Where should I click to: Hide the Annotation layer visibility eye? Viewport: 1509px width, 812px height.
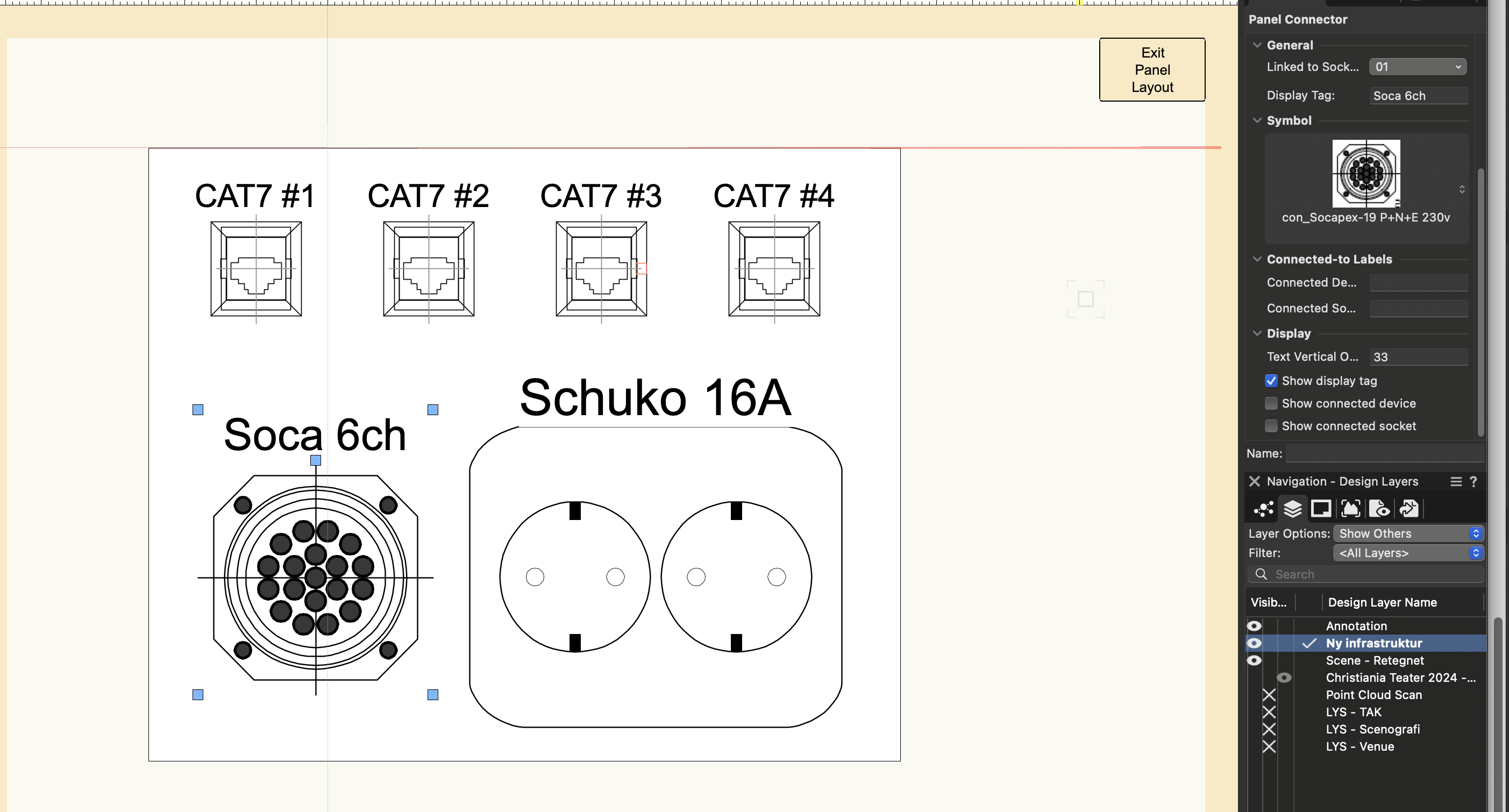(1254, 626)
